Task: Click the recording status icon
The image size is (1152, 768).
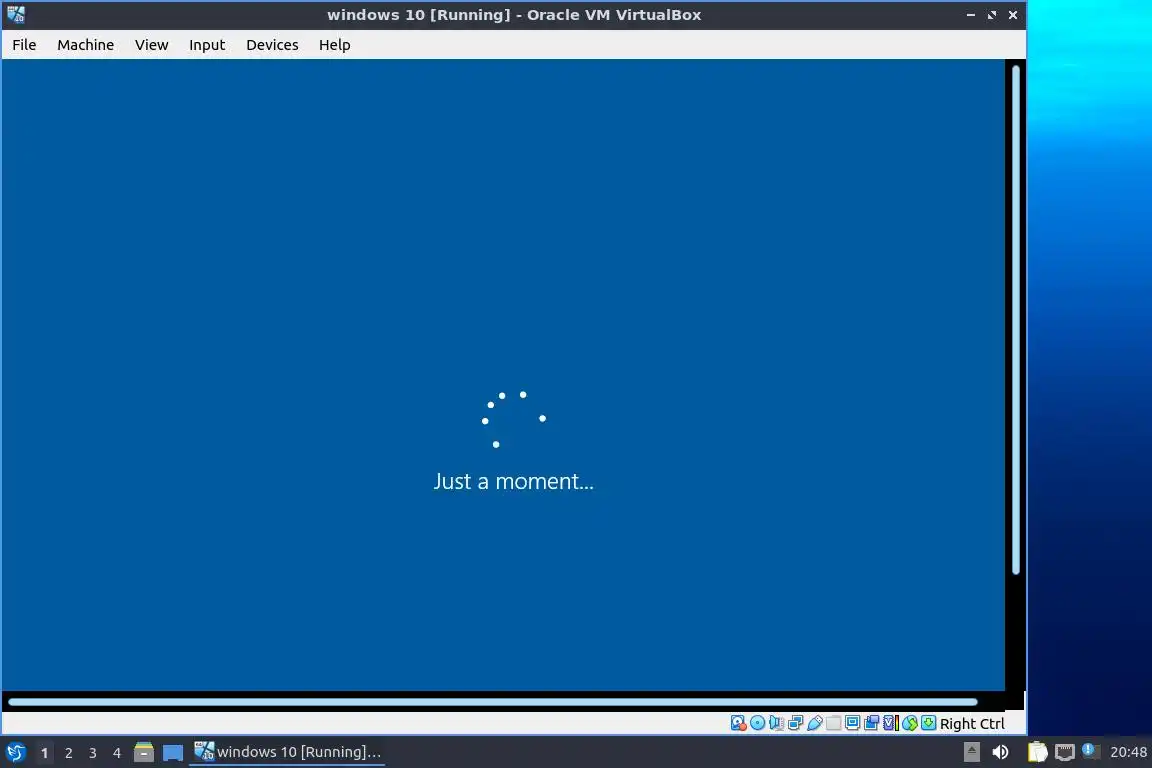Action: [871, 723]
